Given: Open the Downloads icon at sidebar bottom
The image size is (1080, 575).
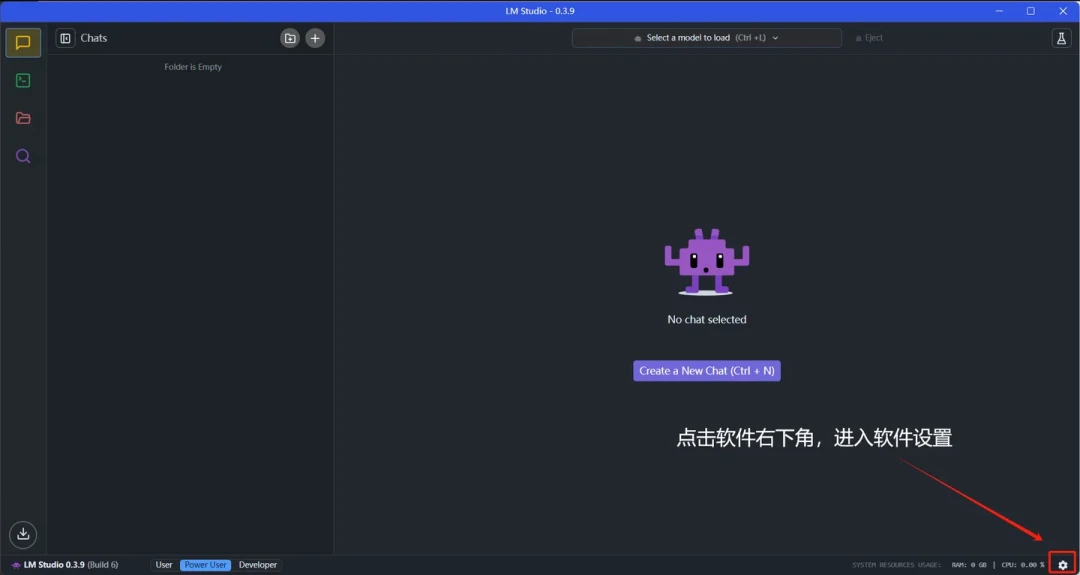Looking at the screenshot, I should pyautogui.click(x=23, y=534).
